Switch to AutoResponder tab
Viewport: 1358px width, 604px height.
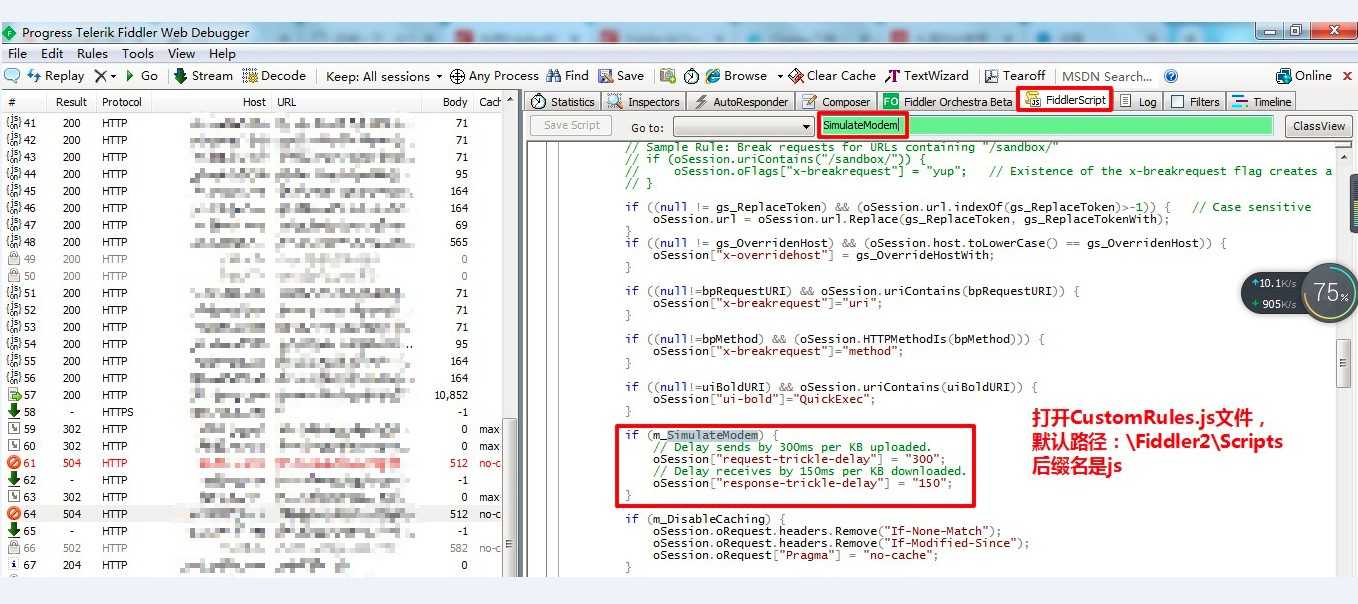click(741, 101)
